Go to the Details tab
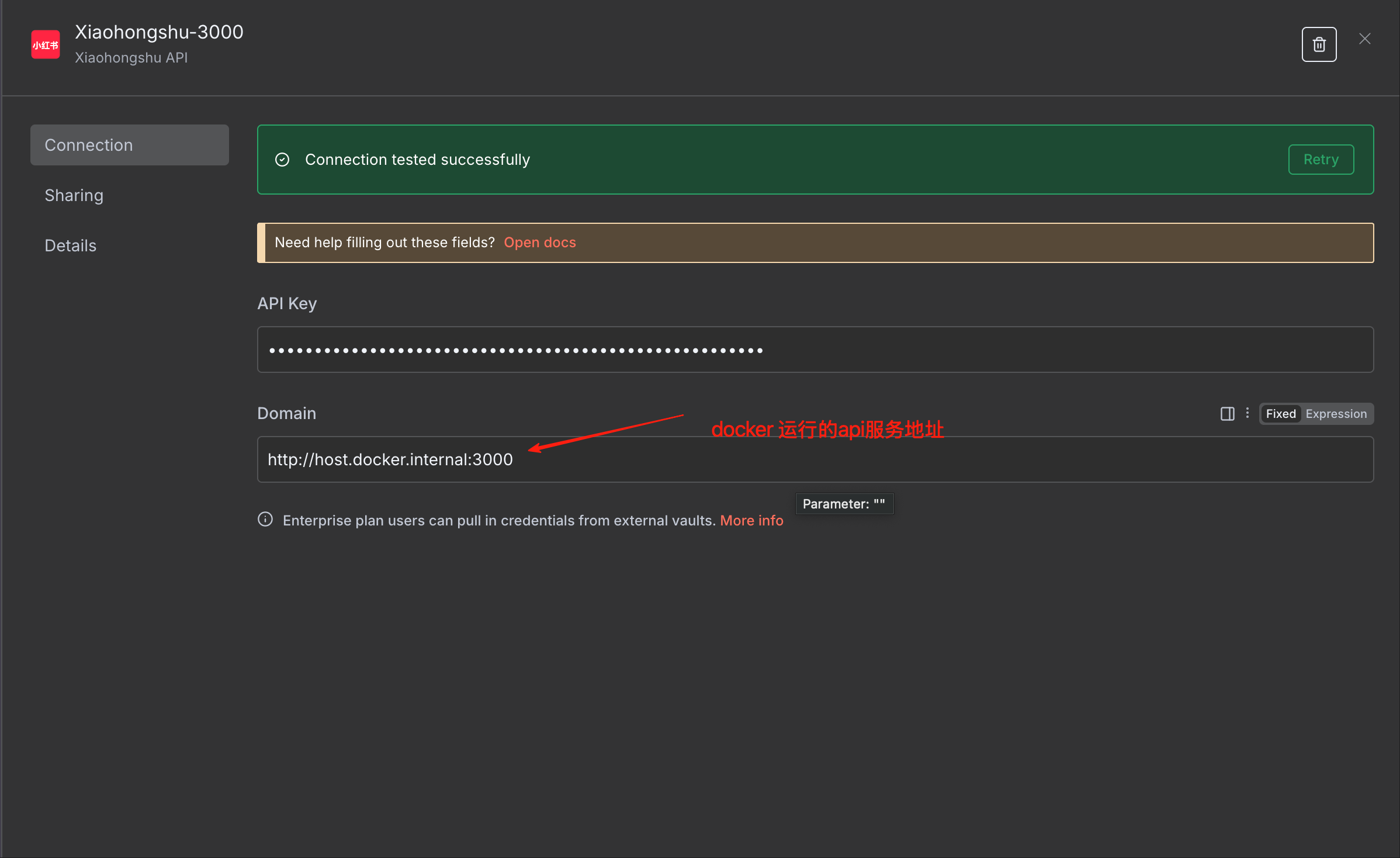 [x=71, y=245]
